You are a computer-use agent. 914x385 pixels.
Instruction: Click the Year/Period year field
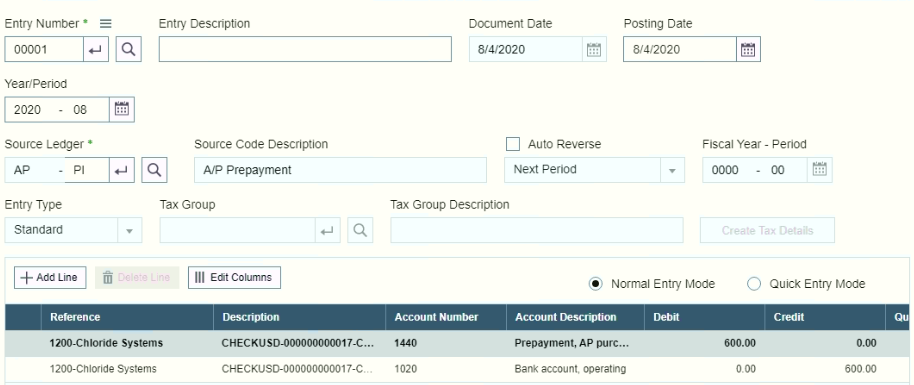tap(28, 110)
